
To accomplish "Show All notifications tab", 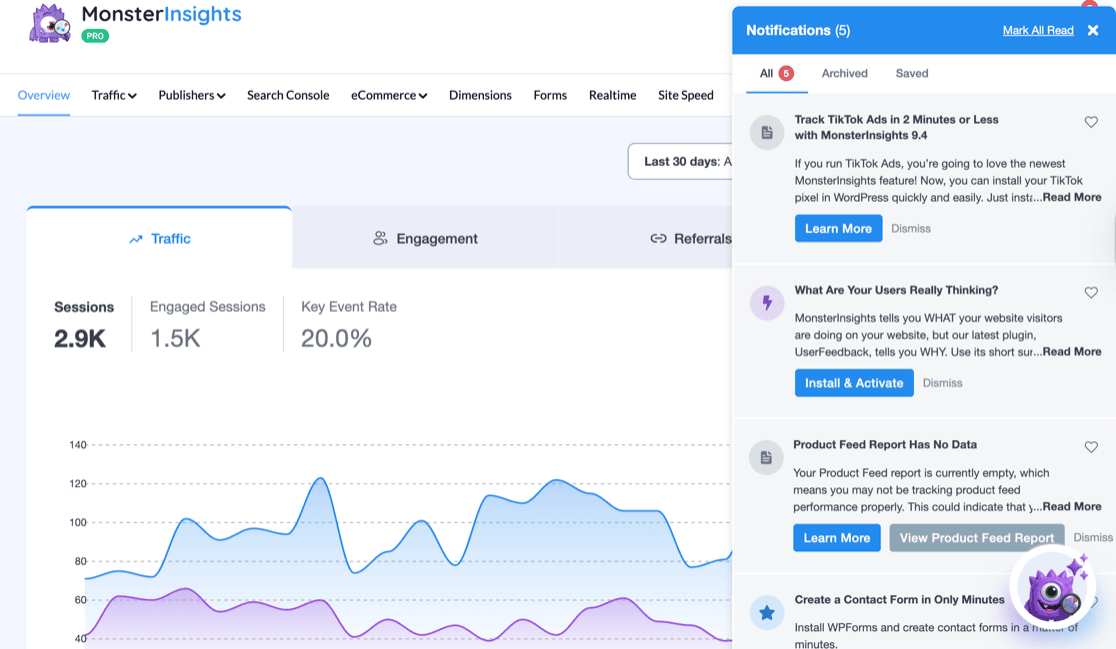I will pos(777,73).
